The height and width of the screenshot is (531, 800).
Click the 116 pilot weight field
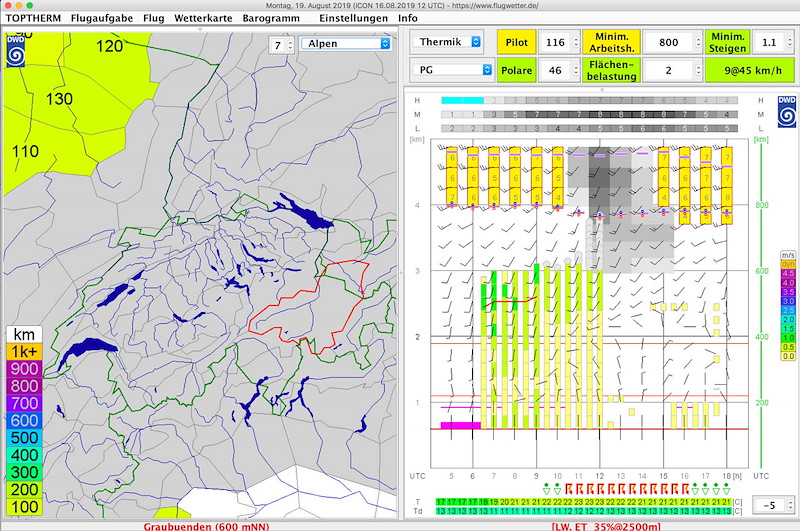(x=555, y=42)
